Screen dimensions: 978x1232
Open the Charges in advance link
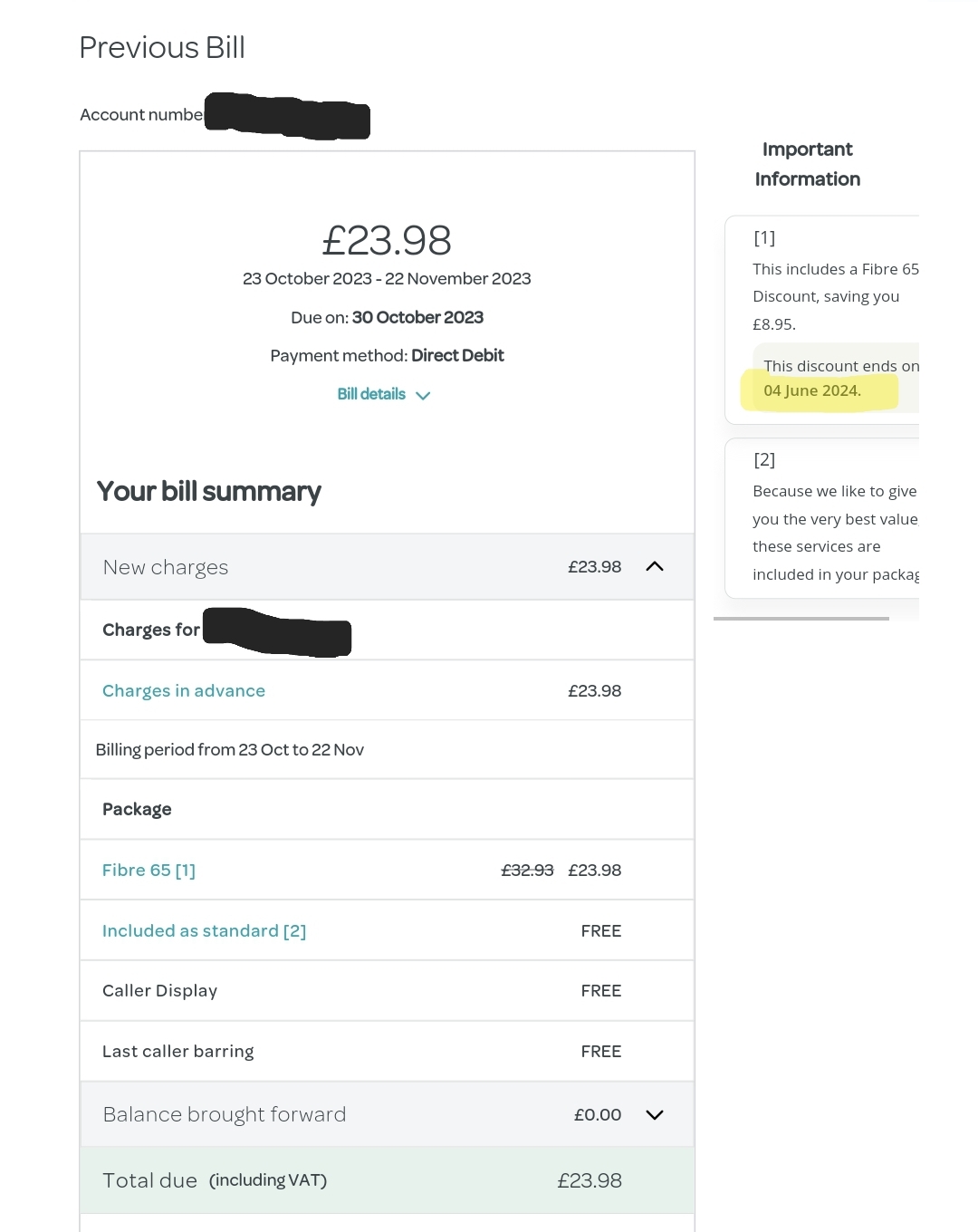click(183, 690)
